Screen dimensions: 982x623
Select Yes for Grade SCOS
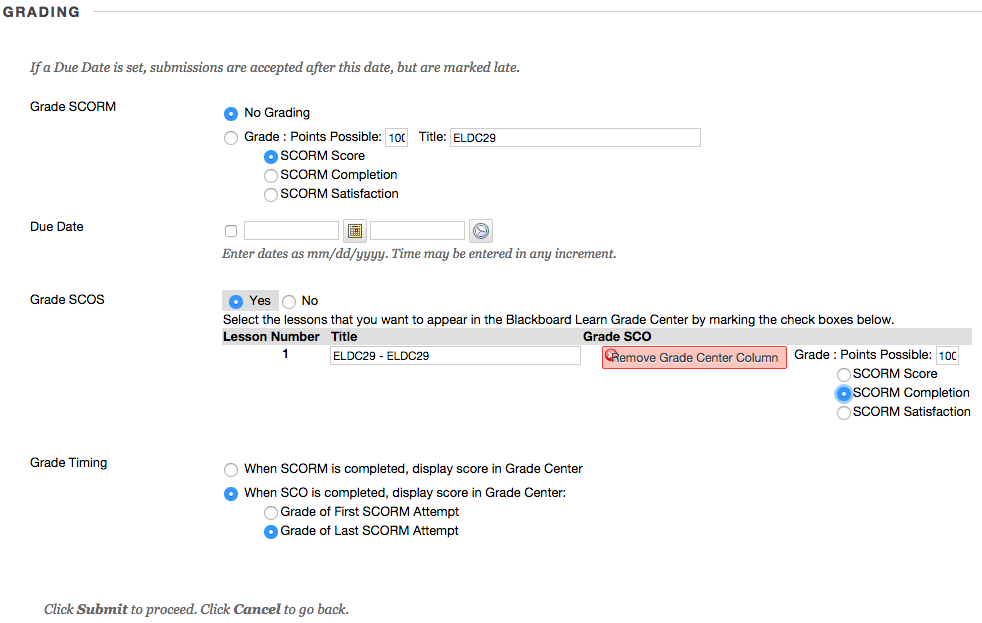pyautogui.click(x=236, y=301)
